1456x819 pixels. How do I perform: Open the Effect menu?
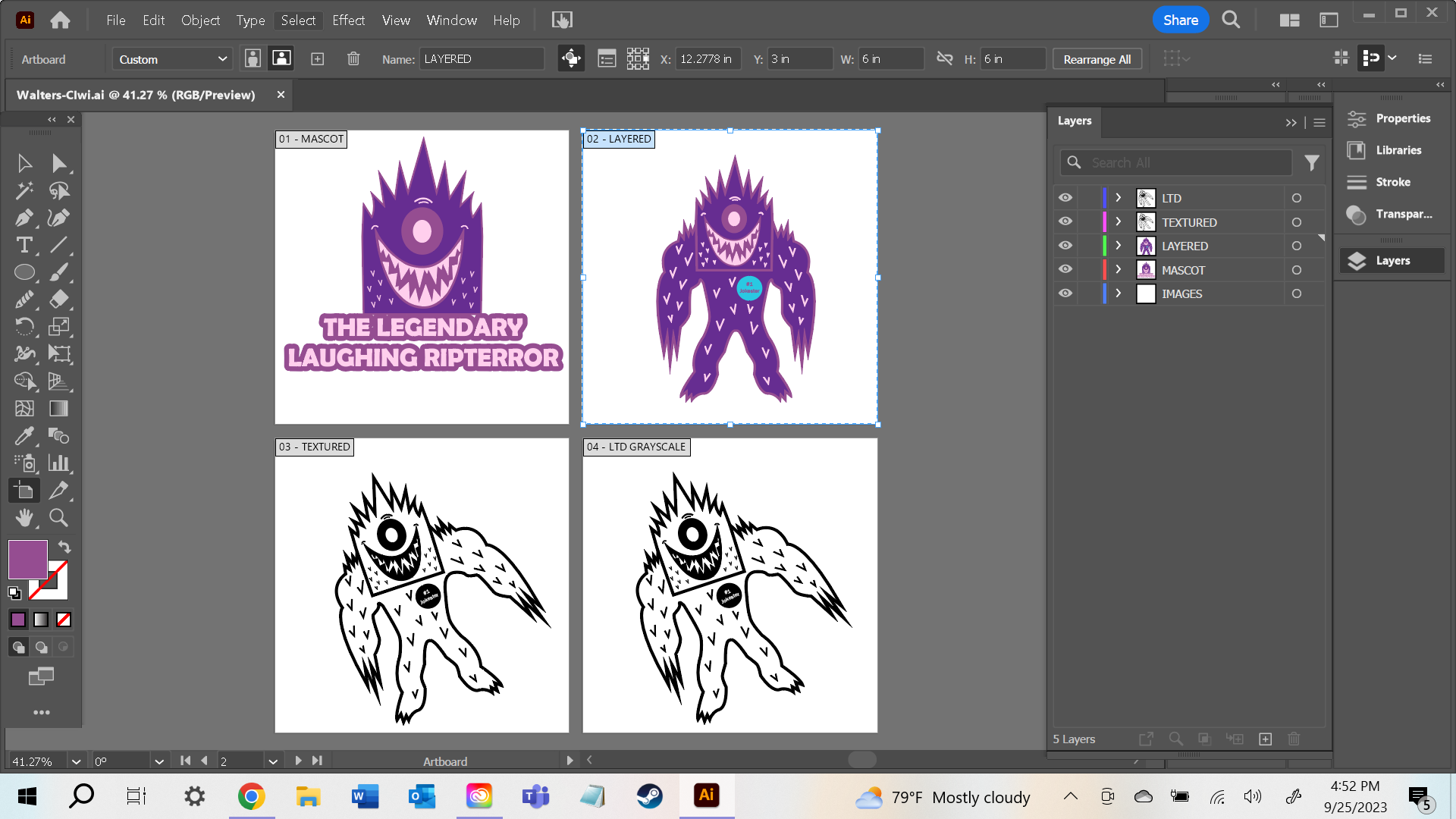[348, 20]
